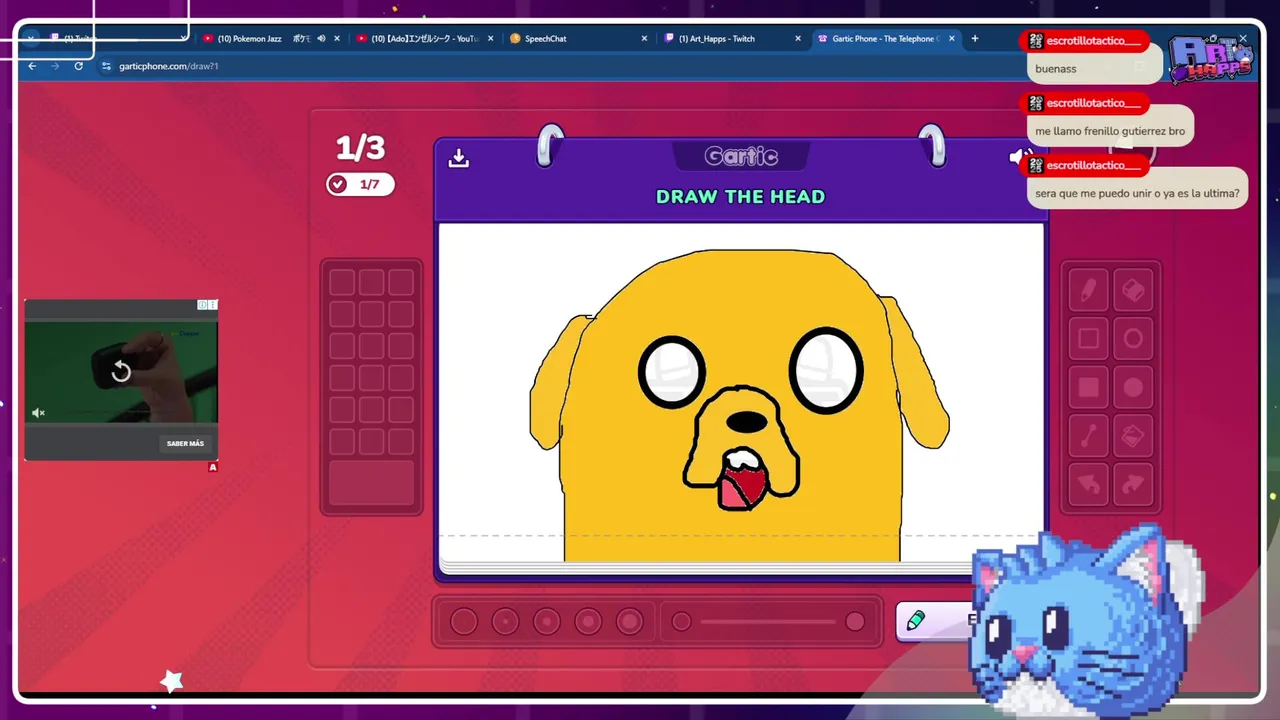Viewport: 1280px width, 720px height.
Task: Redo the last undone stroke
Action: pyautogui.click(x=1133, y=485)
